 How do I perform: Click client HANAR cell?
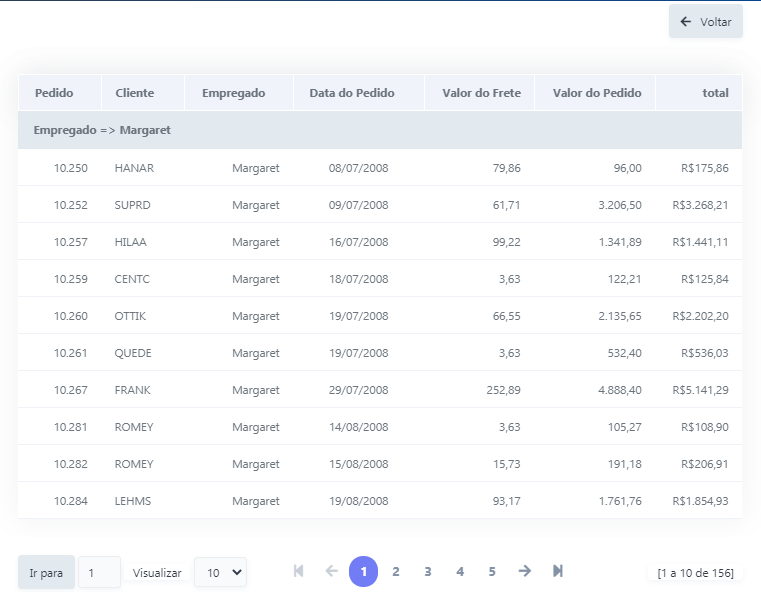click(x=134, y=168)
